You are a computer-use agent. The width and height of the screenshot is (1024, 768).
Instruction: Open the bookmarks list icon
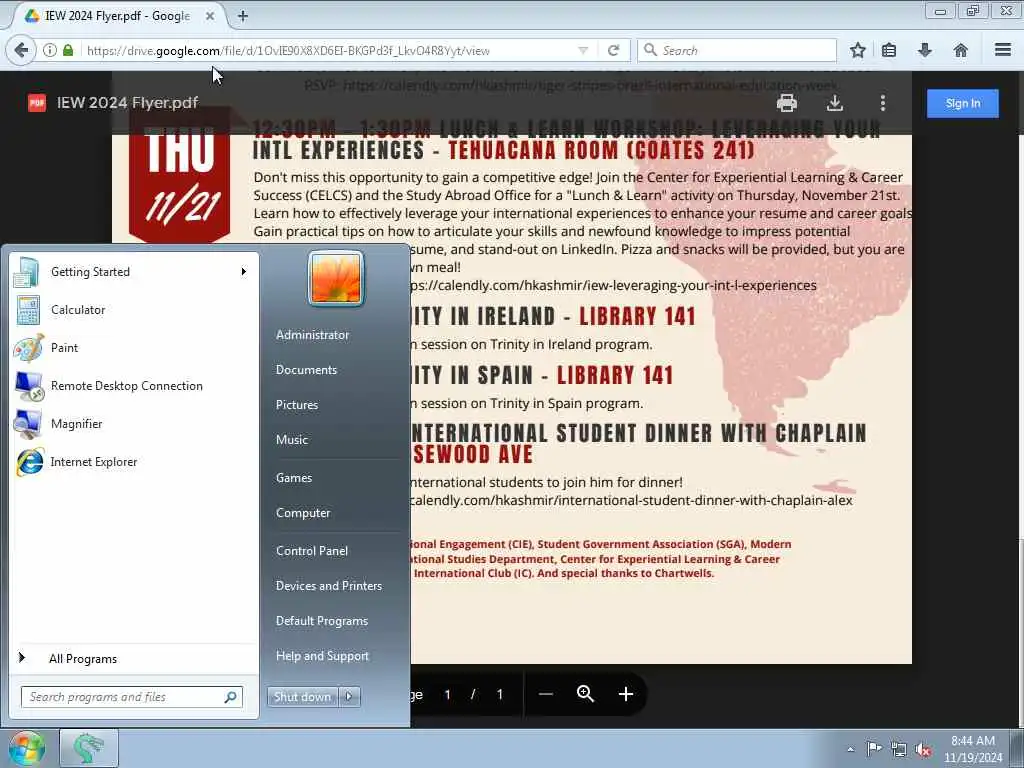889,50
